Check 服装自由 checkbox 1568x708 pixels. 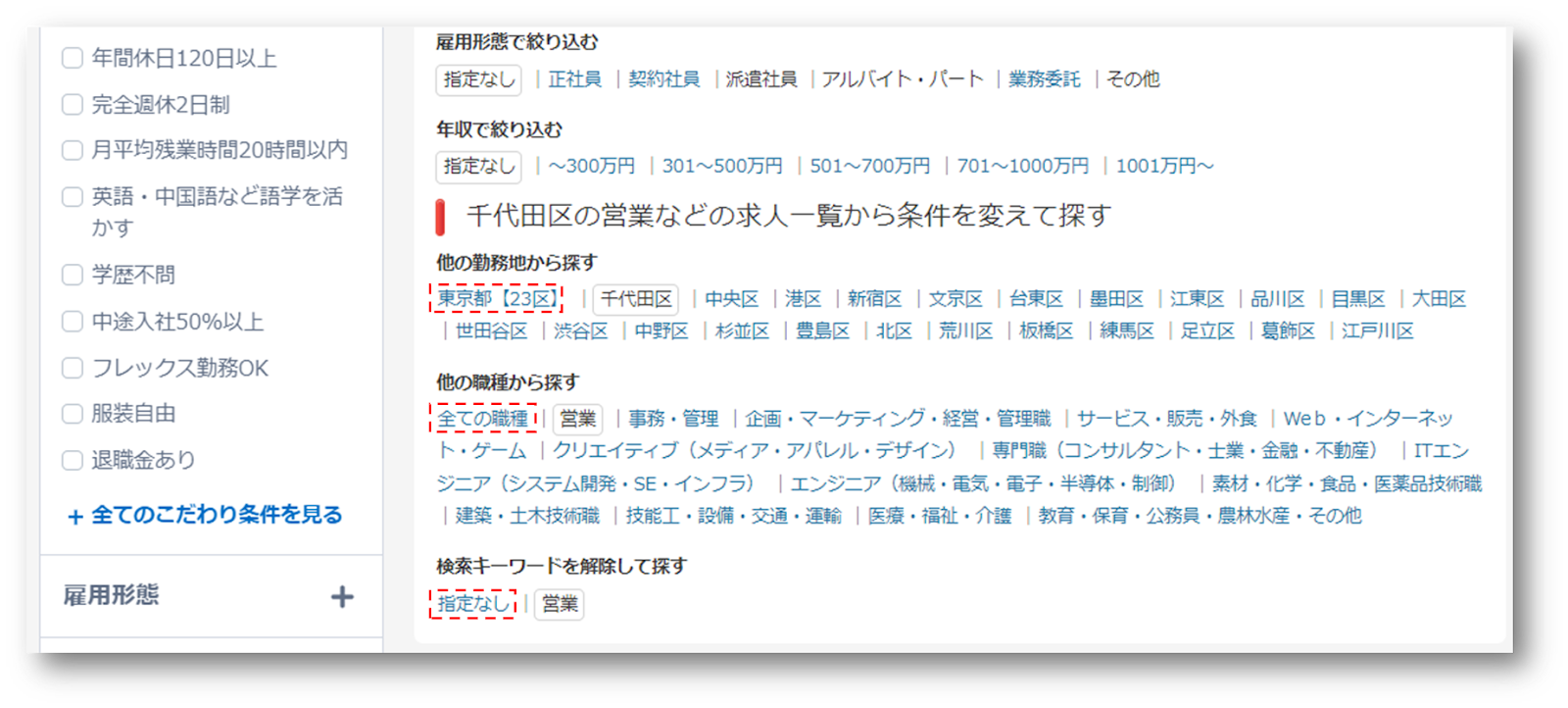[73, 414]
